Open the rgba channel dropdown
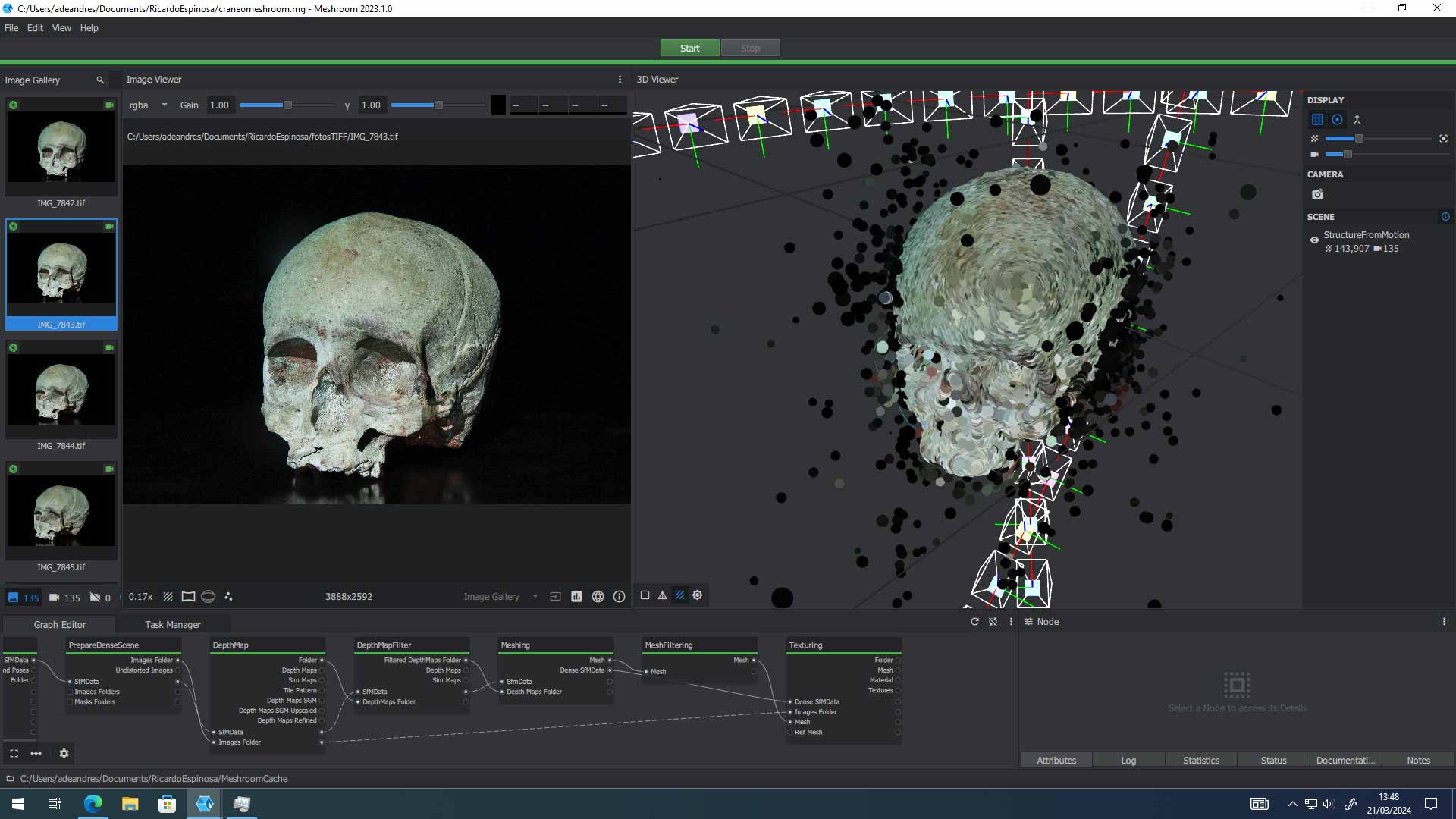The image size is (1456, 819). point(148,105)
